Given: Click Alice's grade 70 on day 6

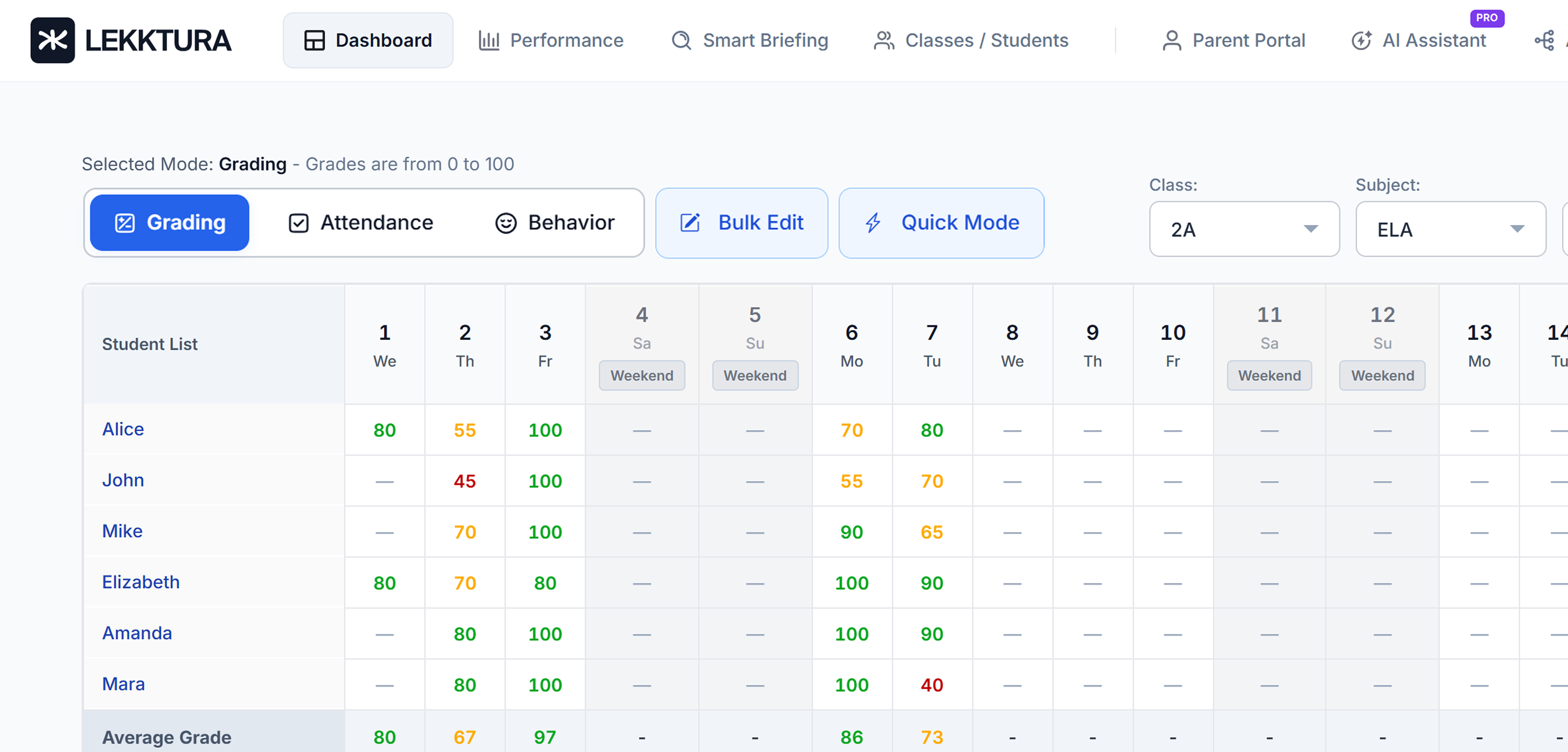Looking at the screenshot, I should 852,430.
